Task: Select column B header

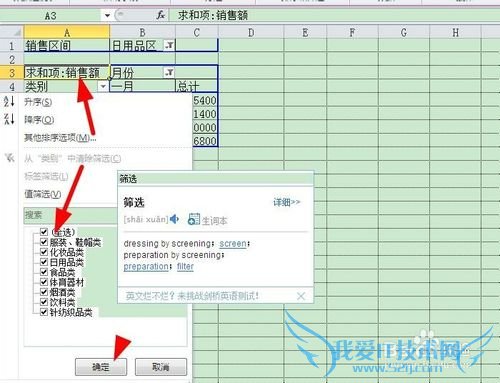Action: tap(142, 32)
